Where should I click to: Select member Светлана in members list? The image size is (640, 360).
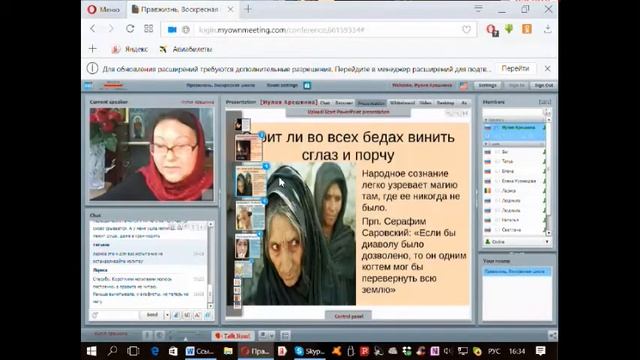coord(515,230)
